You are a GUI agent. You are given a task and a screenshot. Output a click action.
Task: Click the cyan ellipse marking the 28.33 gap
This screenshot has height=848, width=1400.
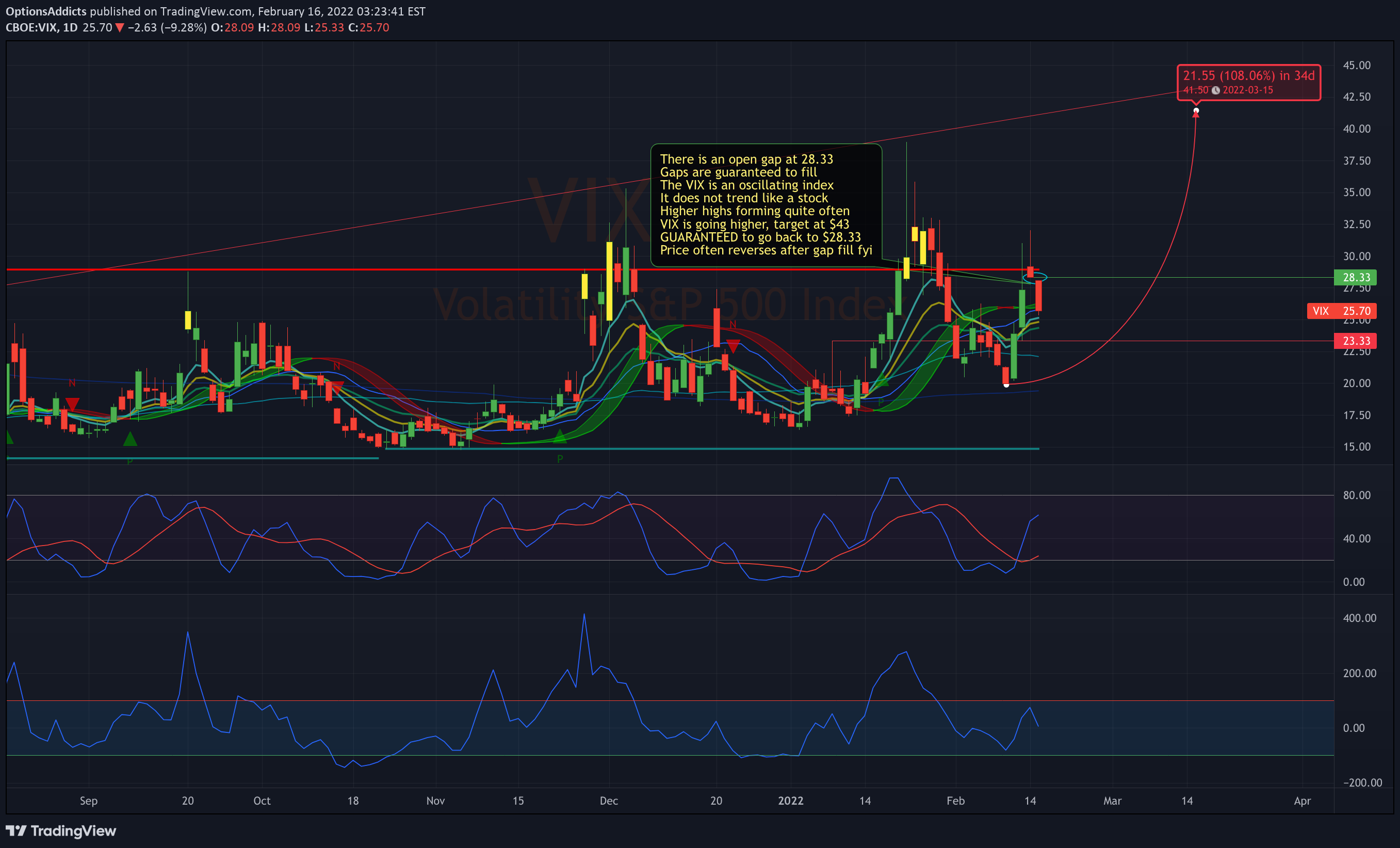1035,277
